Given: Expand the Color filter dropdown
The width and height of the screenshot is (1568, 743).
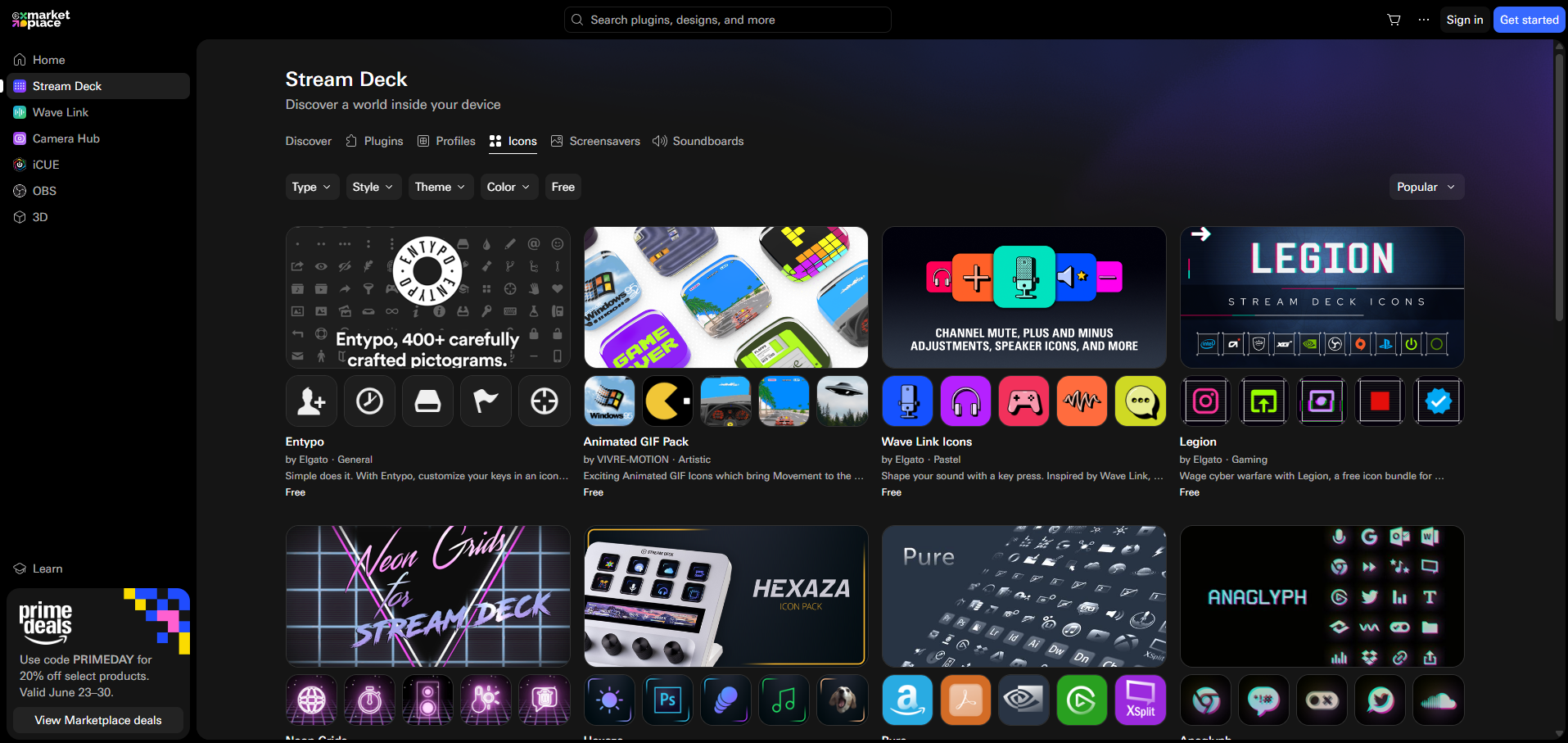Looking at the screenshot, I should point(509,187).
